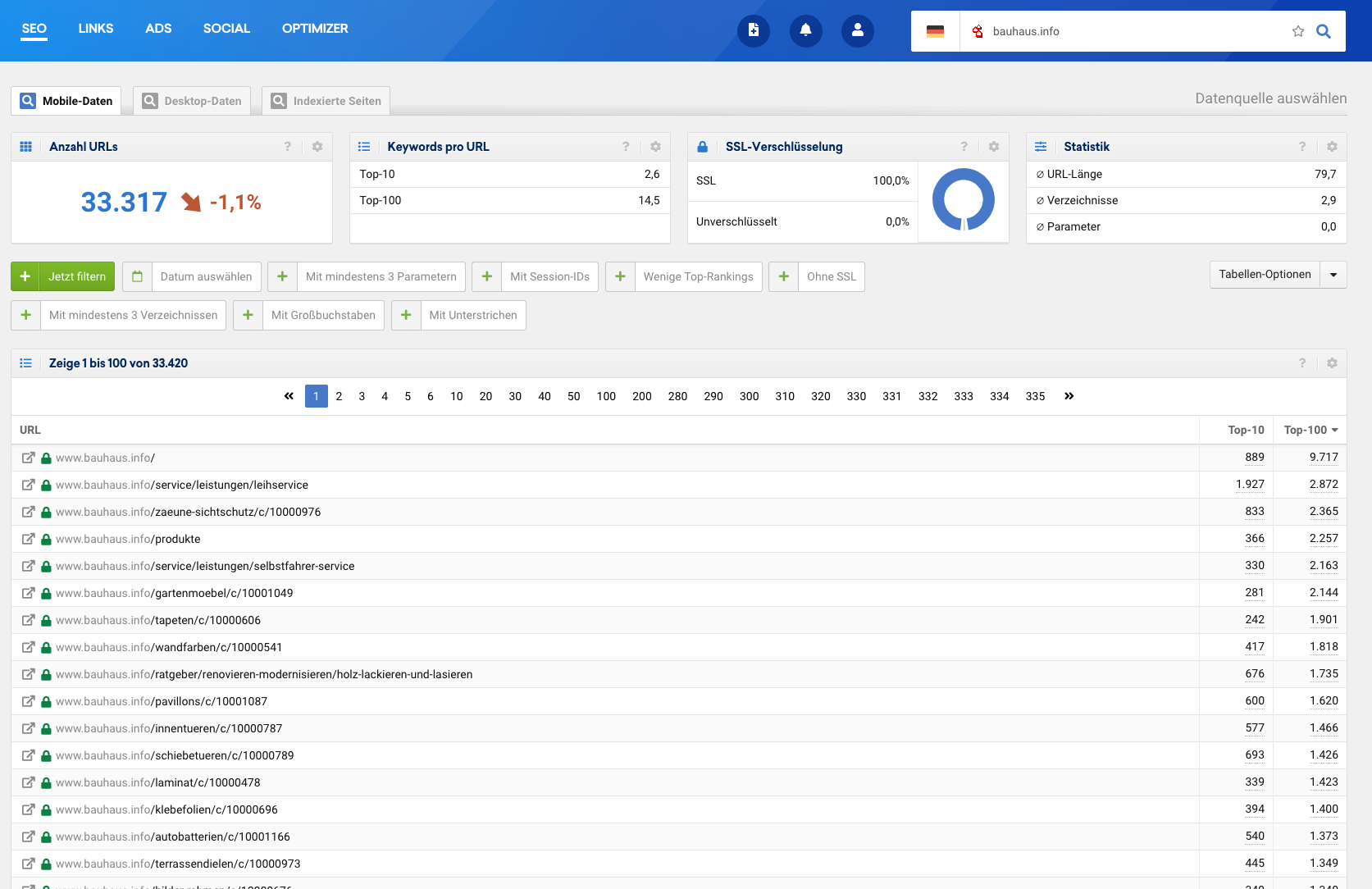The height and width of the screenshot is (889, 1372).
Task: Click the green lock icon on gartenmoebel row
Action: [x=46, y=593]
